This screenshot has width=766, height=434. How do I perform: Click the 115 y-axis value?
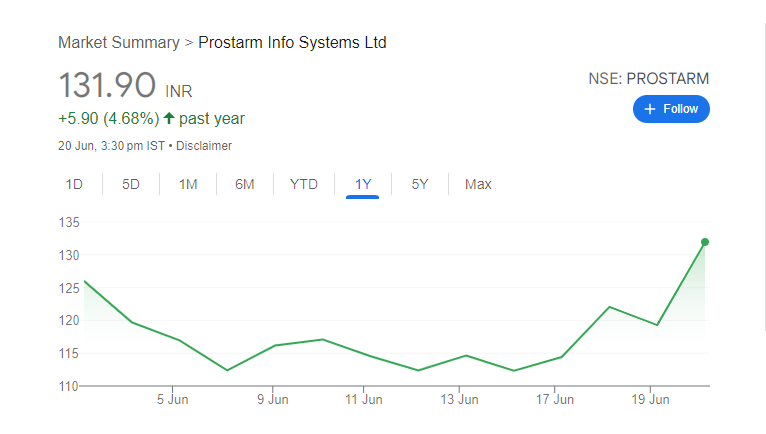point(69,353)
